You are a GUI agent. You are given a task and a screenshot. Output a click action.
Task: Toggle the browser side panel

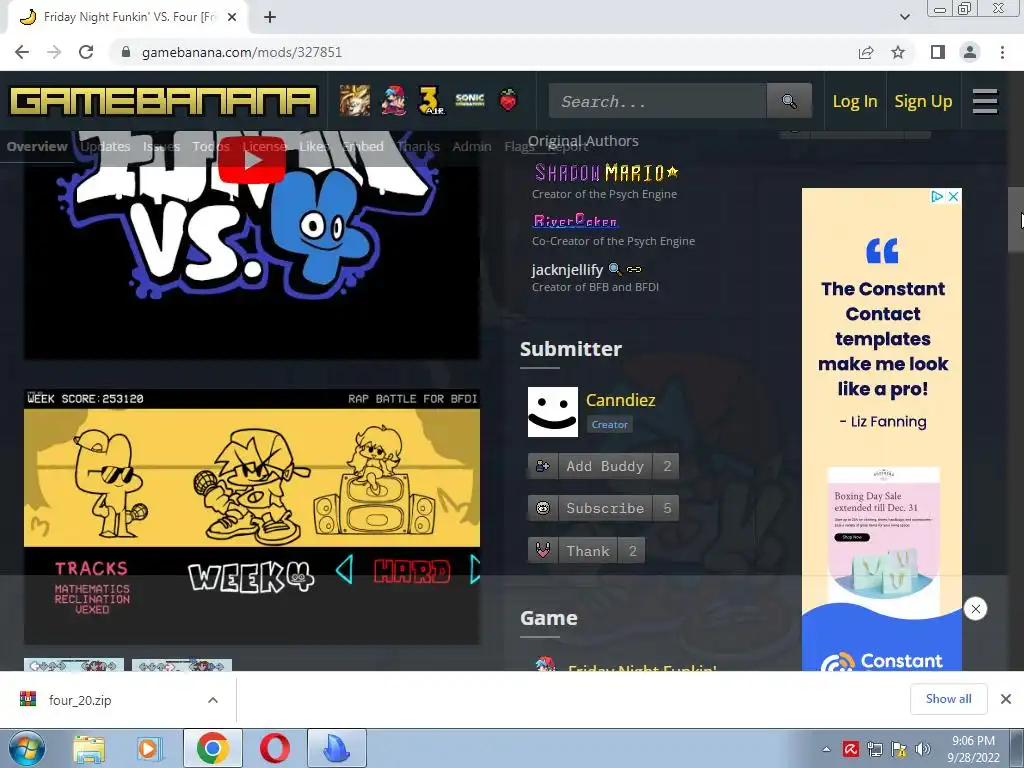click(938, 52)
